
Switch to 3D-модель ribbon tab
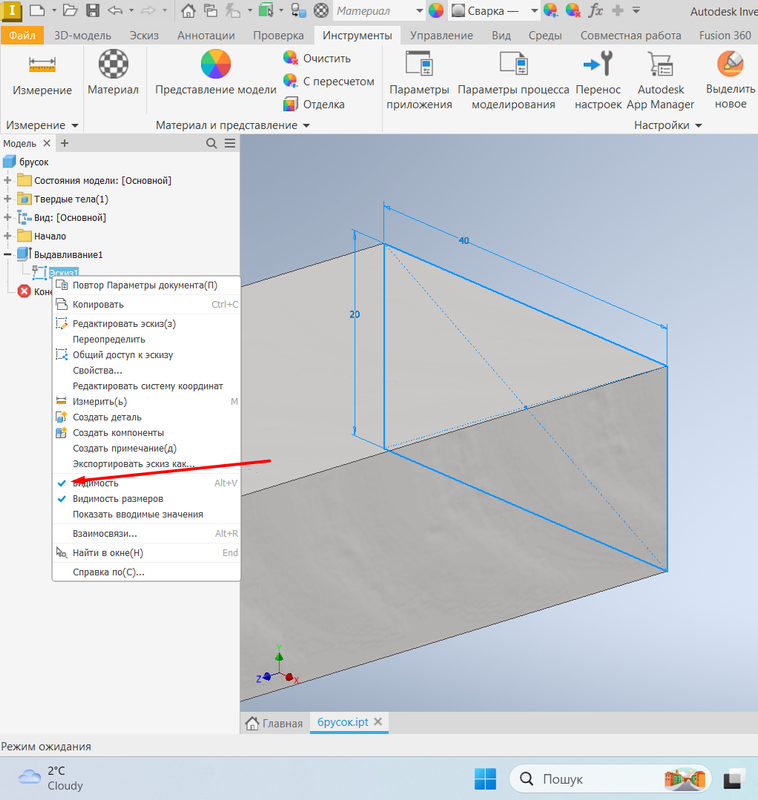point(83,35)
